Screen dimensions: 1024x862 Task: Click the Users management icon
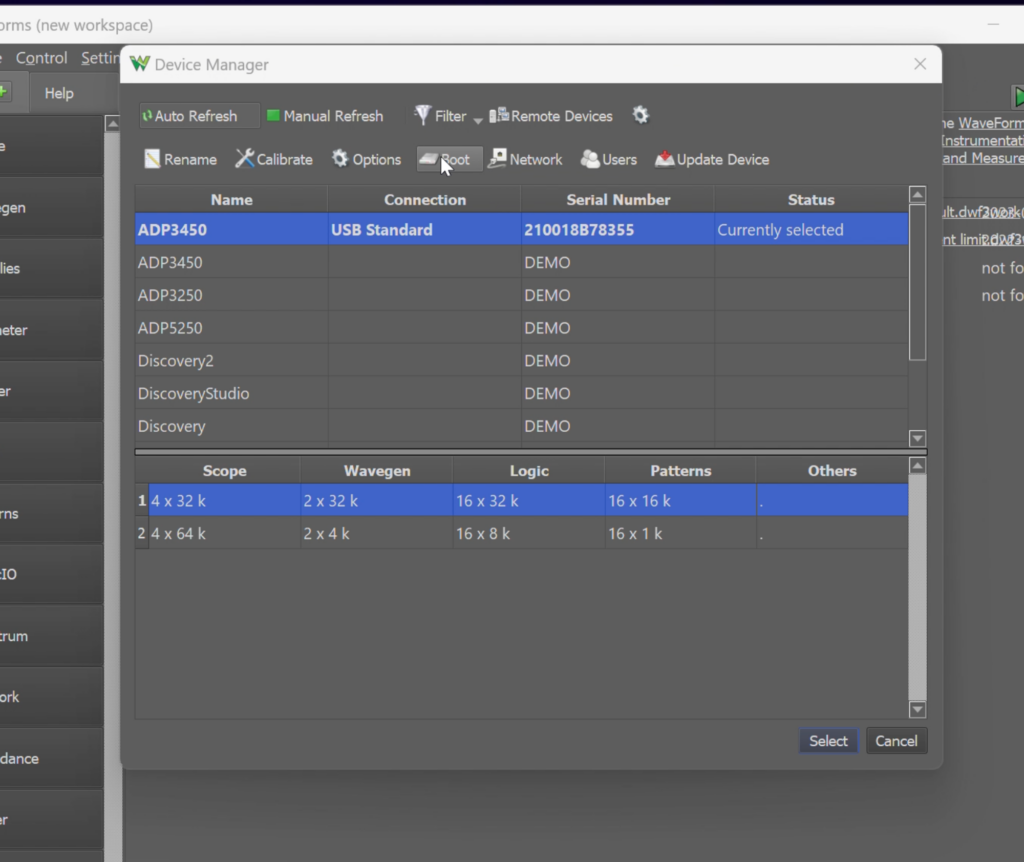click(608, 159)
